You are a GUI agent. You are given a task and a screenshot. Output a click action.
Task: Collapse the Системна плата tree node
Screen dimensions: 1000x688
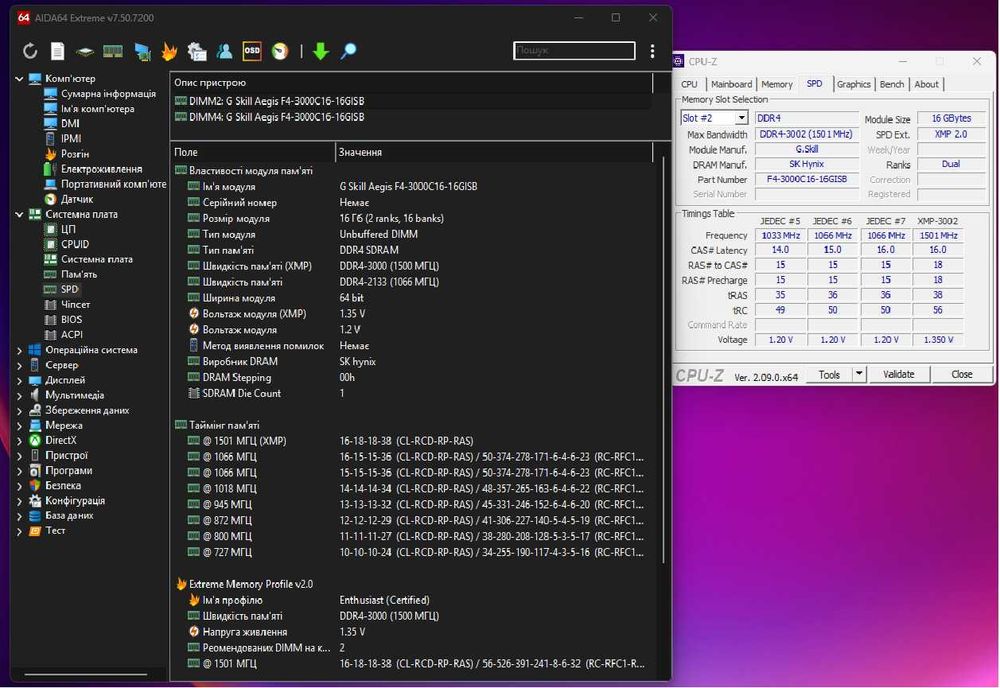(x=19, y=214)
